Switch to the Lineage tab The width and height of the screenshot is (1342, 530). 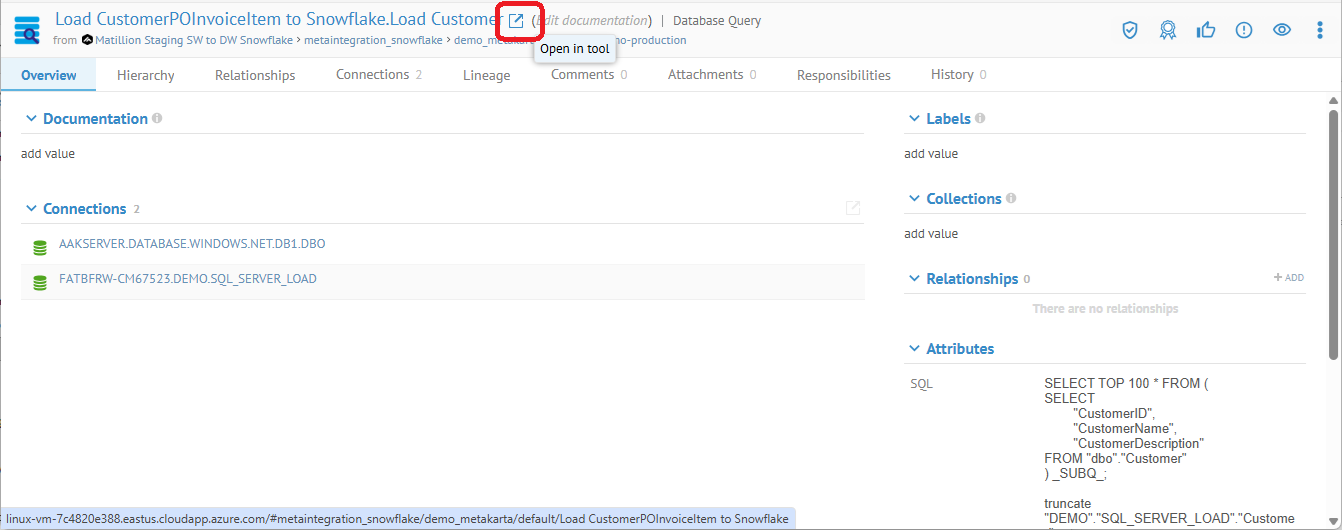tap(486, 75)
